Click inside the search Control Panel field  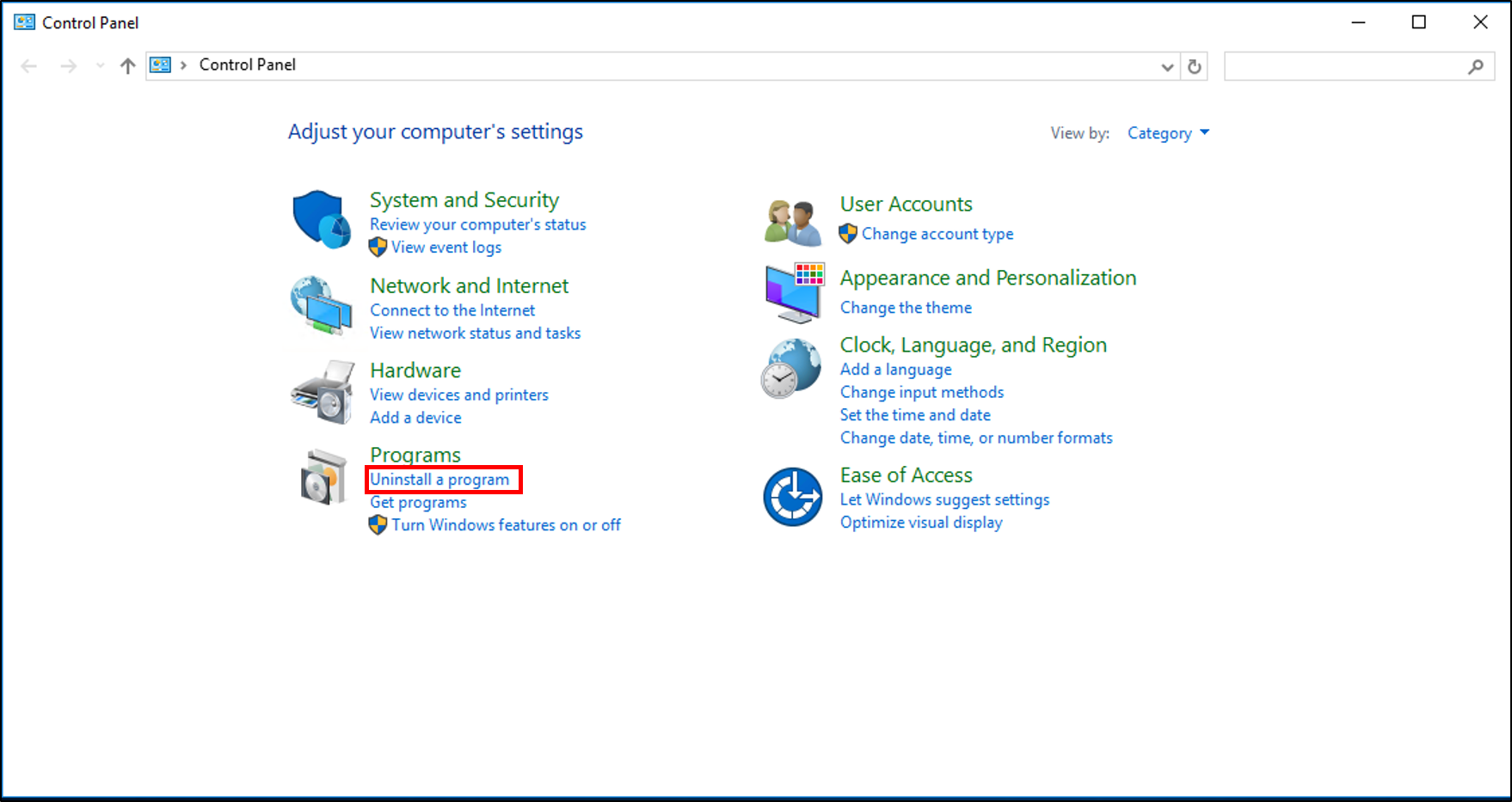pos(1342,65)
